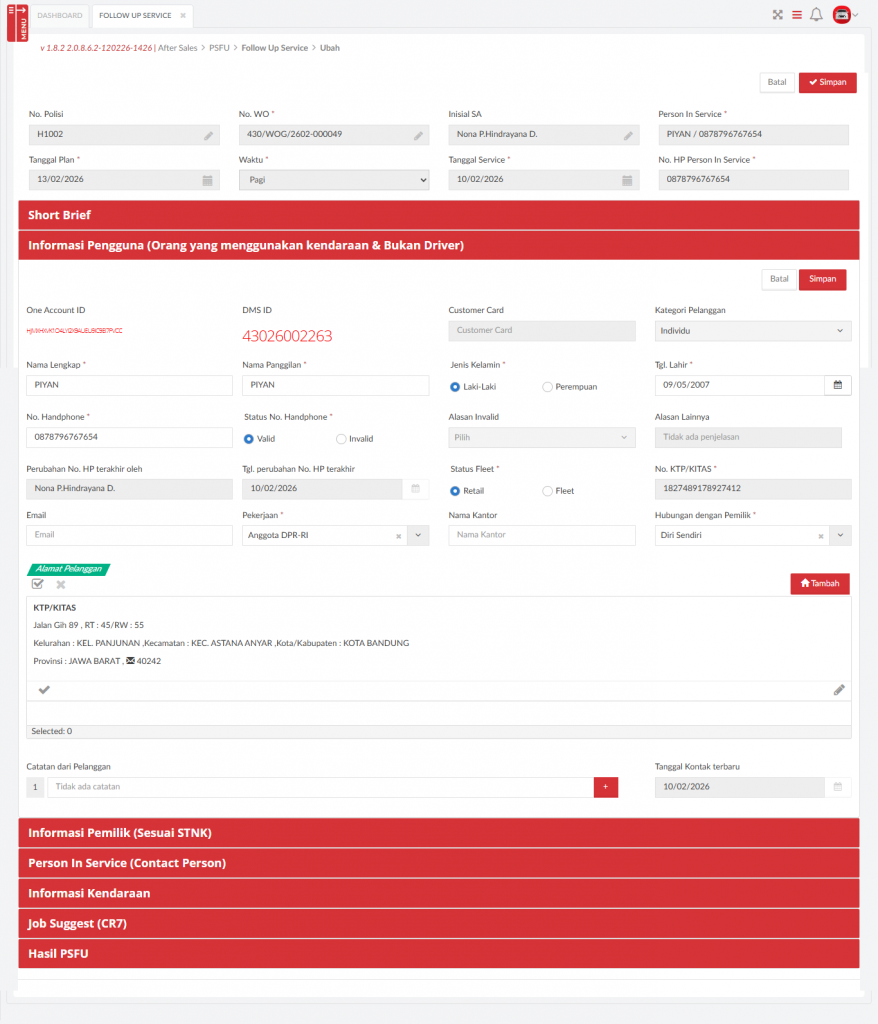Open the red MENU button

tap(17, 23)
